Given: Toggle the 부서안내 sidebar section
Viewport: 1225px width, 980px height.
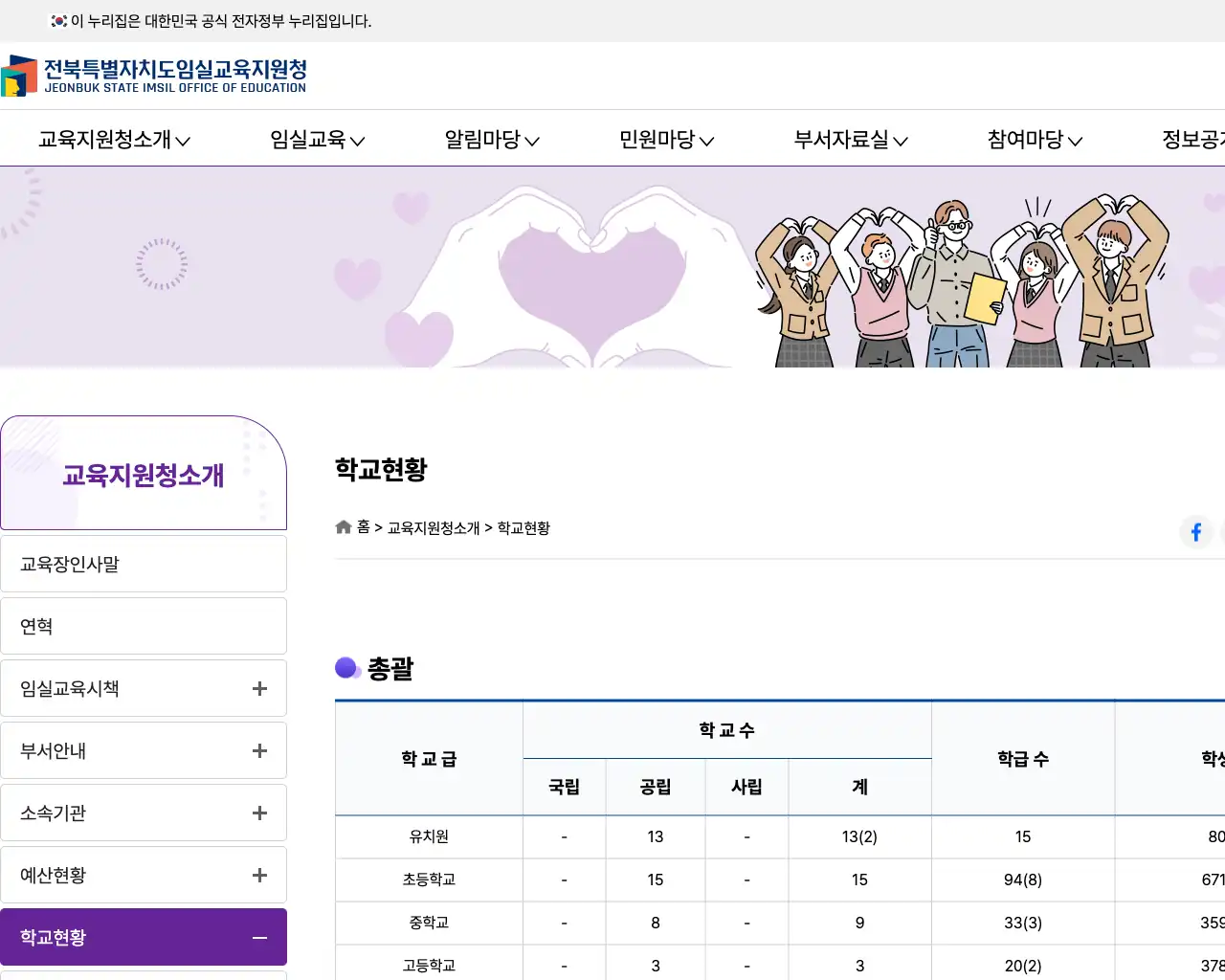Looking at the screenshot, I should [258, 750].
